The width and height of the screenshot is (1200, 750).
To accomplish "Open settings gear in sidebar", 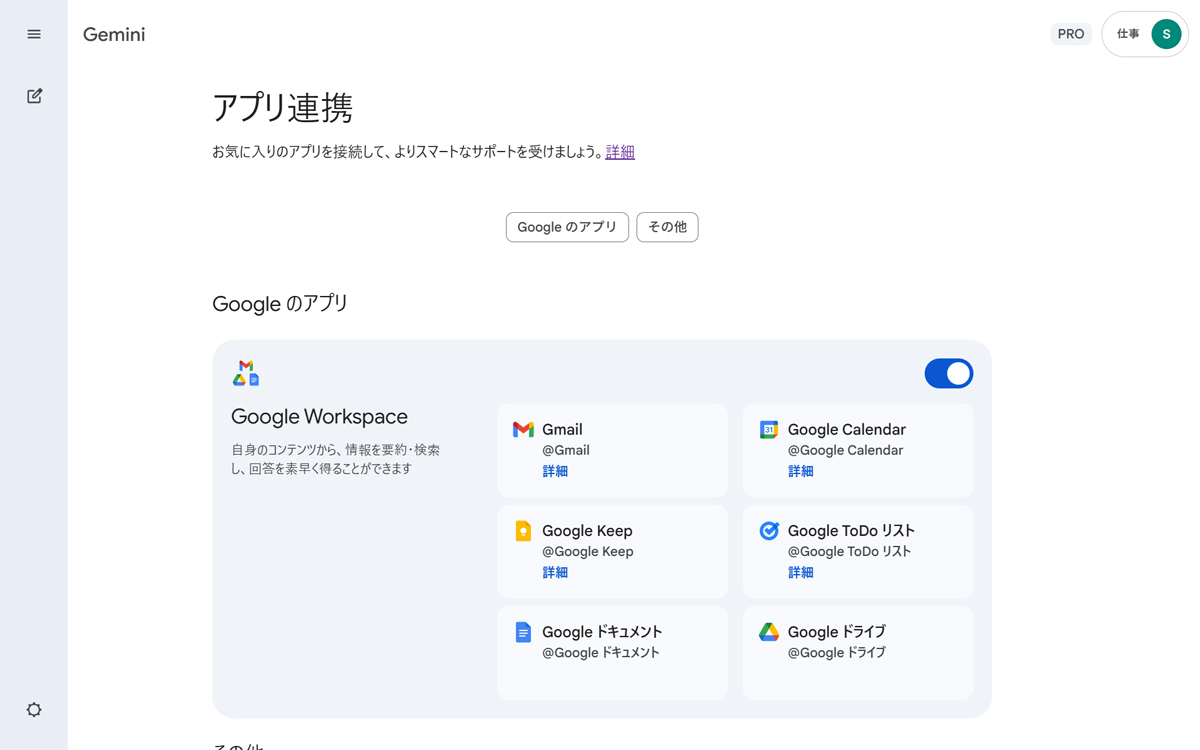I will (34, 710).
